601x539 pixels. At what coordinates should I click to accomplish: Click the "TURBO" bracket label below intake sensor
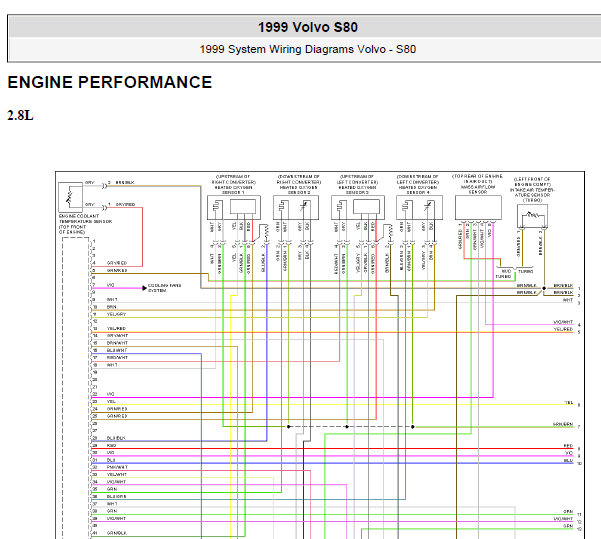525,271
